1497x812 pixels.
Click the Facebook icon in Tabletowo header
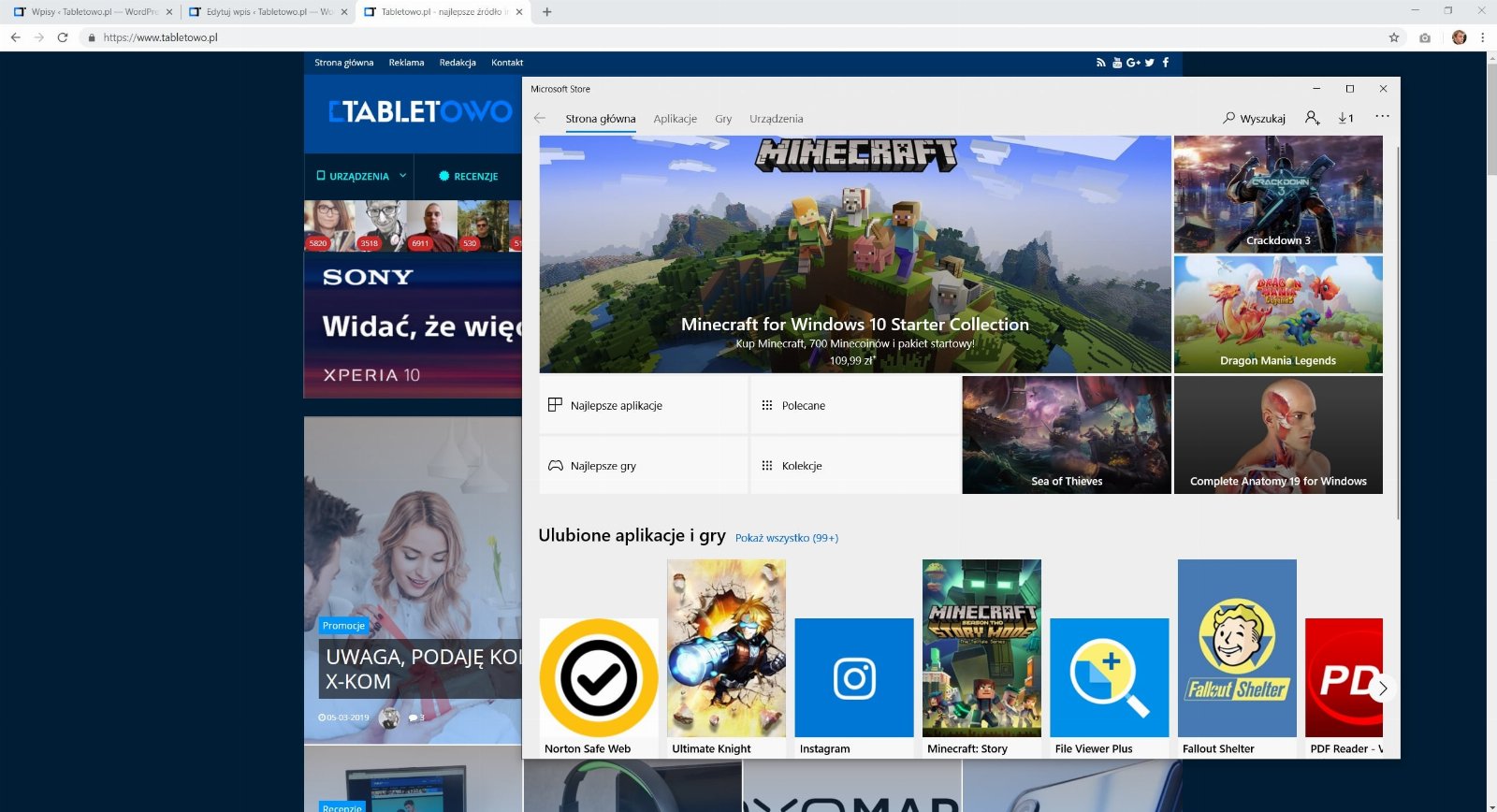tap(1166, 63)
